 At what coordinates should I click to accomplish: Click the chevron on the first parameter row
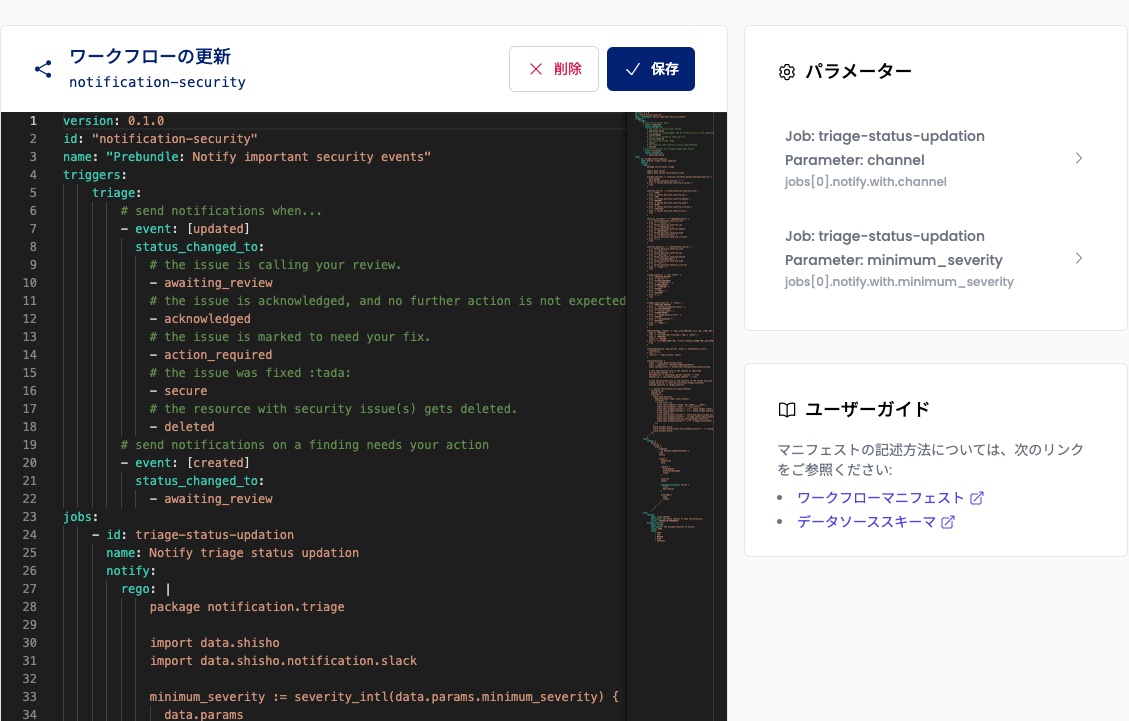coord(1078,158)
